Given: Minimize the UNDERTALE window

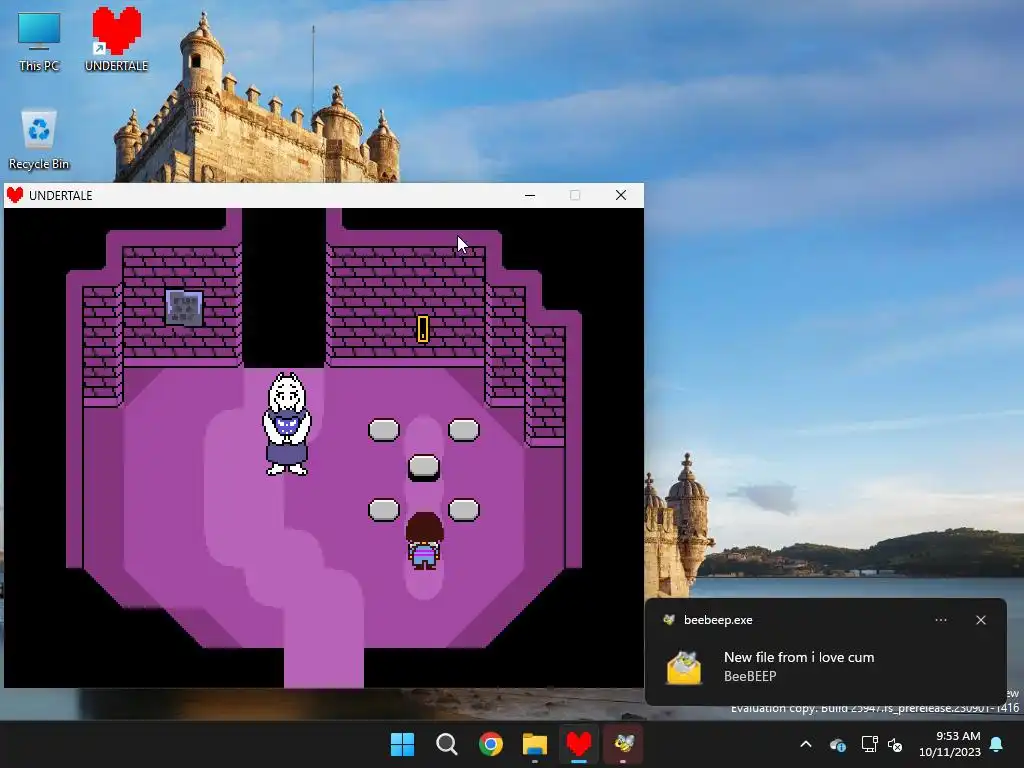Looking at the screenshot, I should click(530, 195).
